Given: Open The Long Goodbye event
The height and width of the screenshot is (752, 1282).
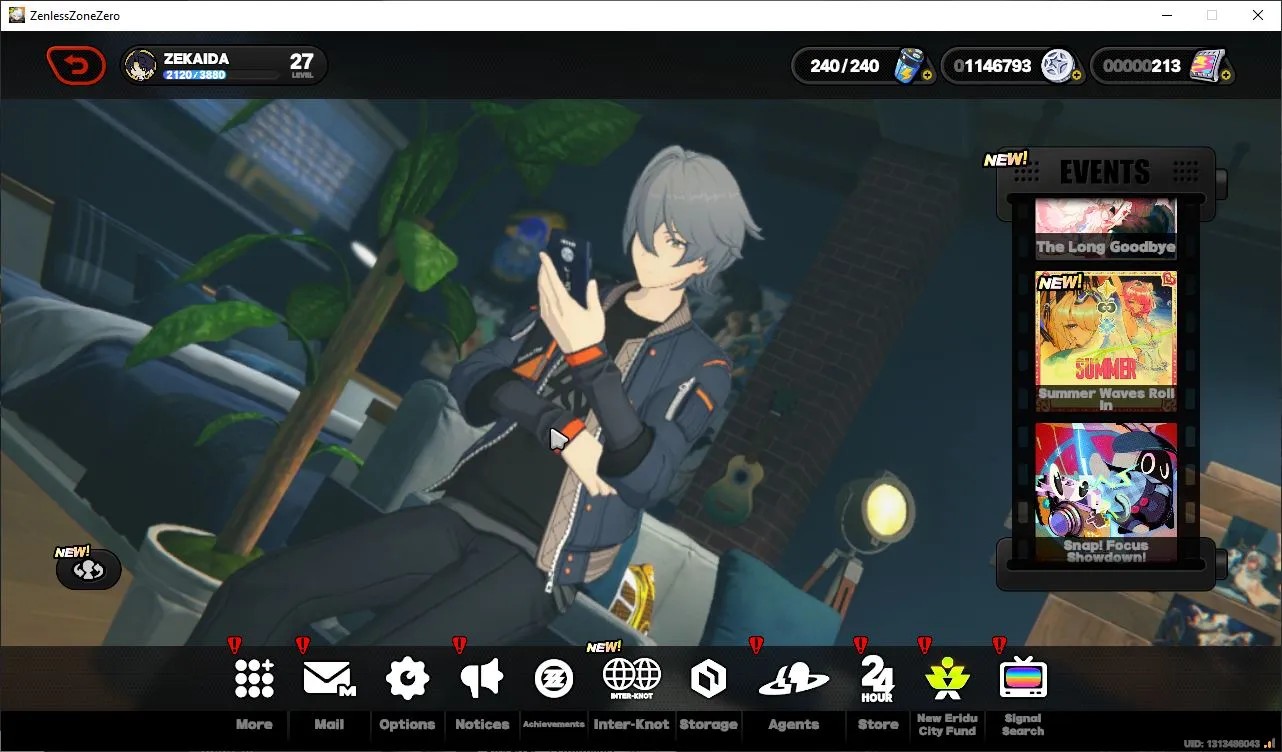Looking at the screenshot, I should tap(1106, 229).
